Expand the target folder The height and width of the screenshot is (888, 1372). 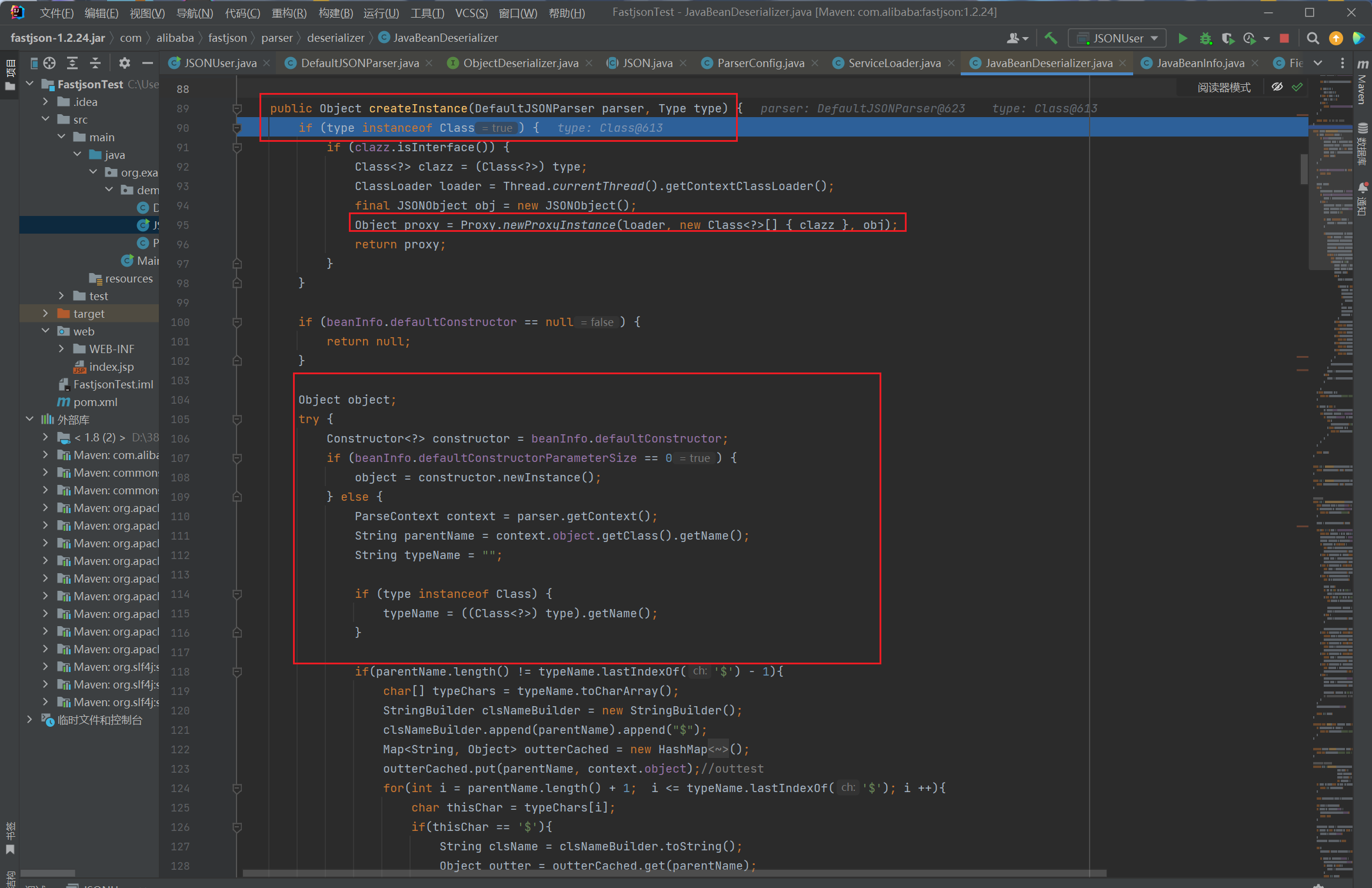pyautogui.click(x=45, y=314)
